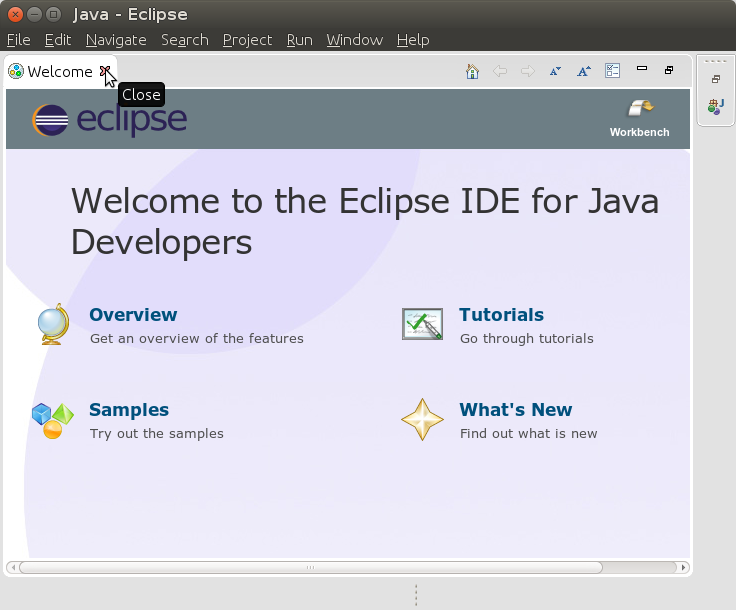
Task: Close the Welcome tab
Action: [105, 71]
